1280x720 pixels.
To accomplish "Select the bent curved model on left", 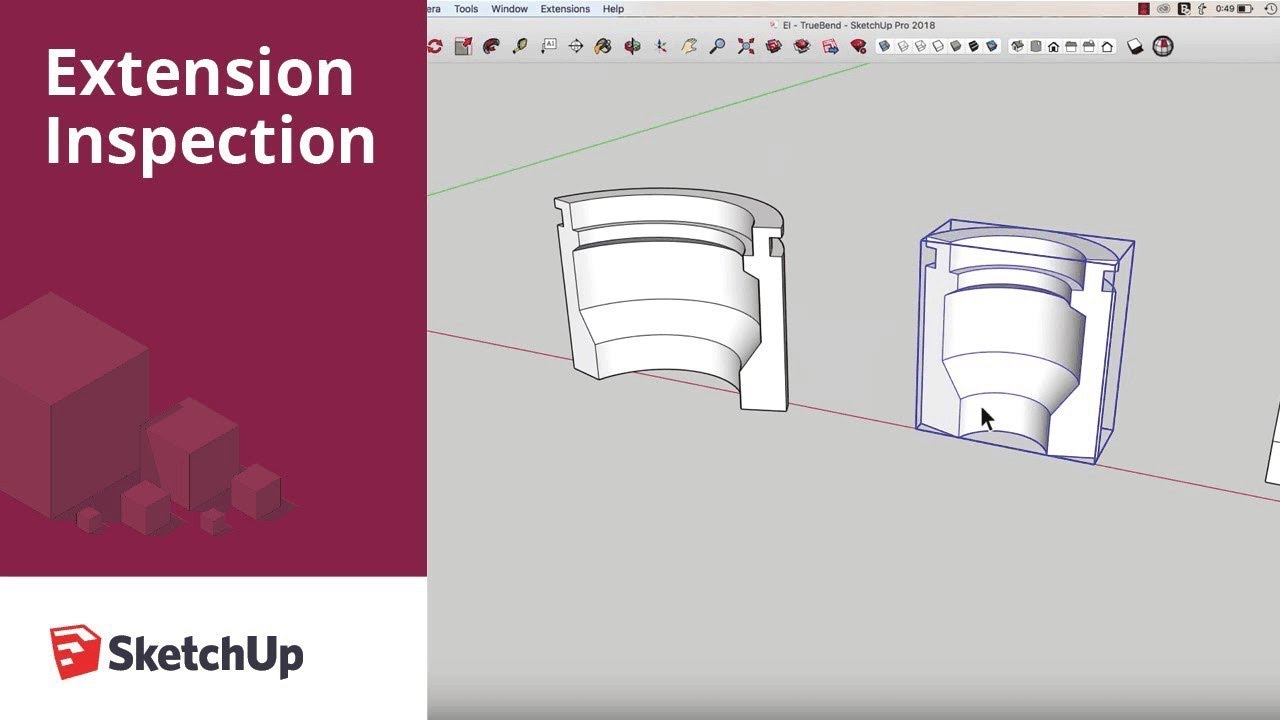I will pos(671,298).
